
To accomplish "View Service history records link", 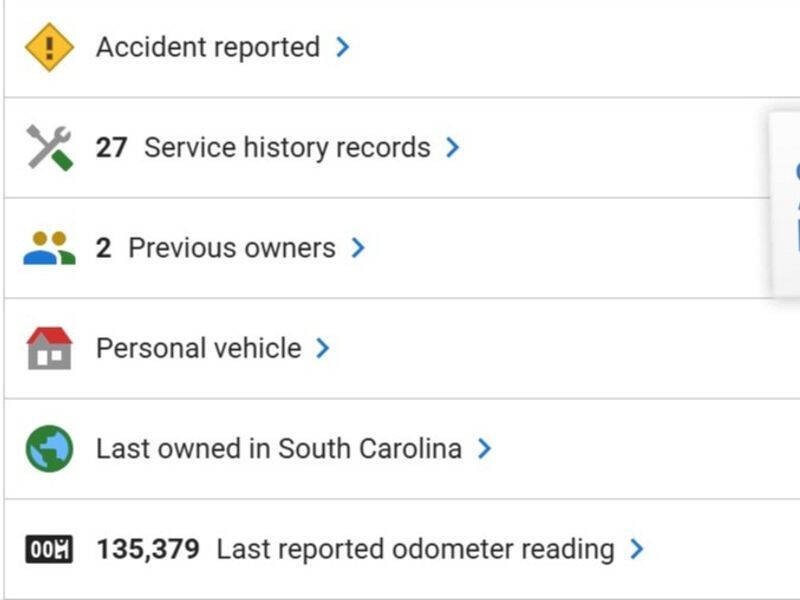I will [287, 148].
